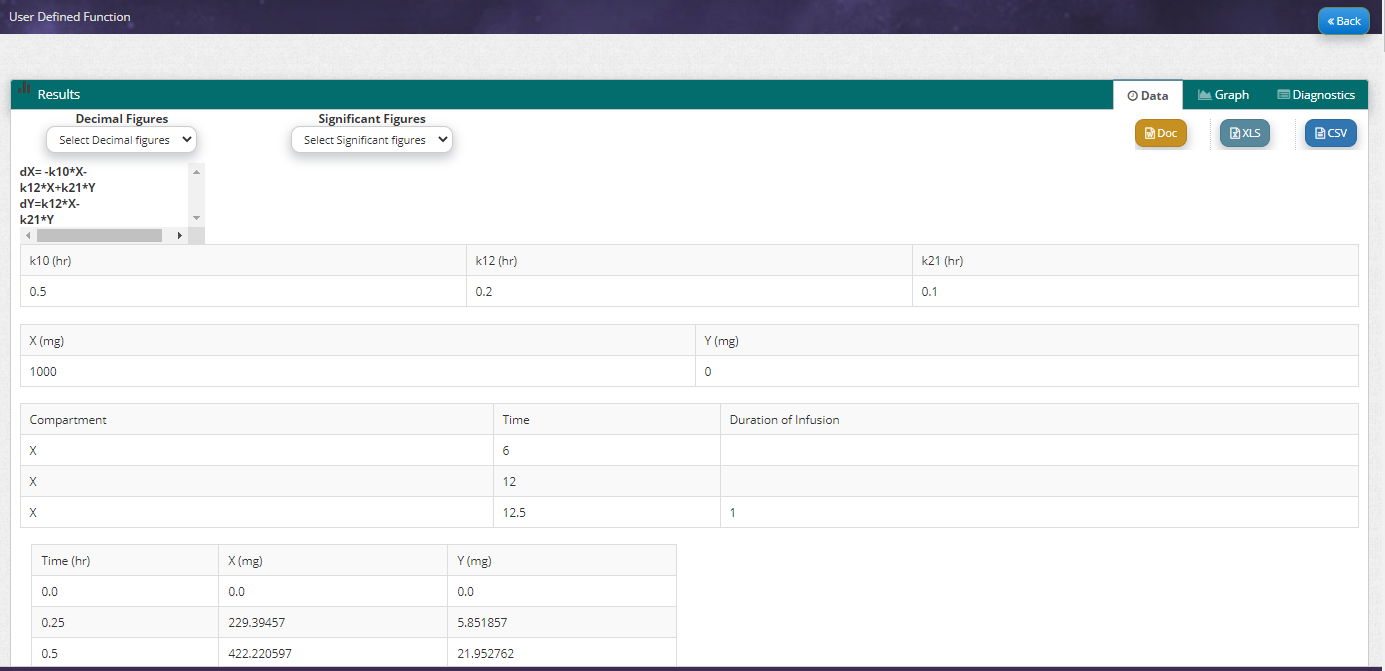Click inside the dX equation text box
Screen dimensions: 1385x671
100,195
